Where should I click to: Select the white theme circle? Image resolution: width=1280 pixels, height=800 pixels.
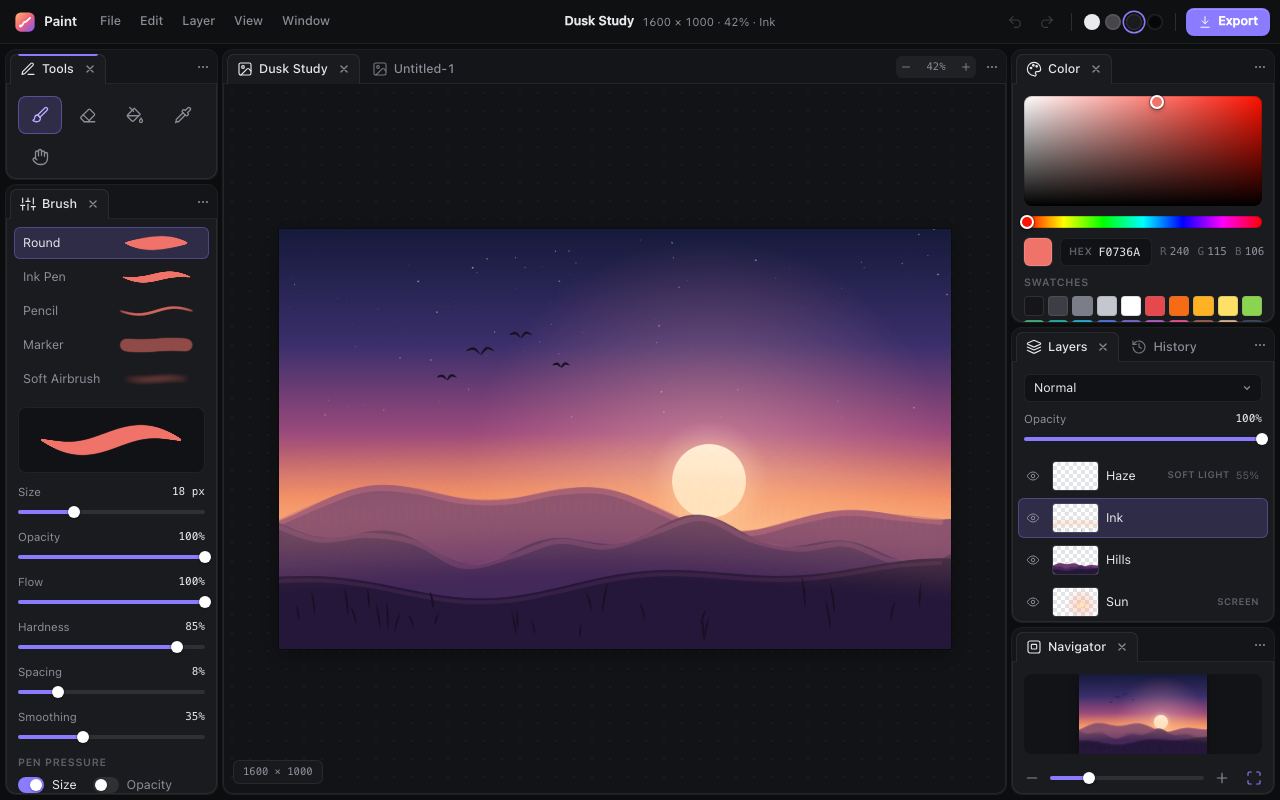click(x=1092, y=22)
